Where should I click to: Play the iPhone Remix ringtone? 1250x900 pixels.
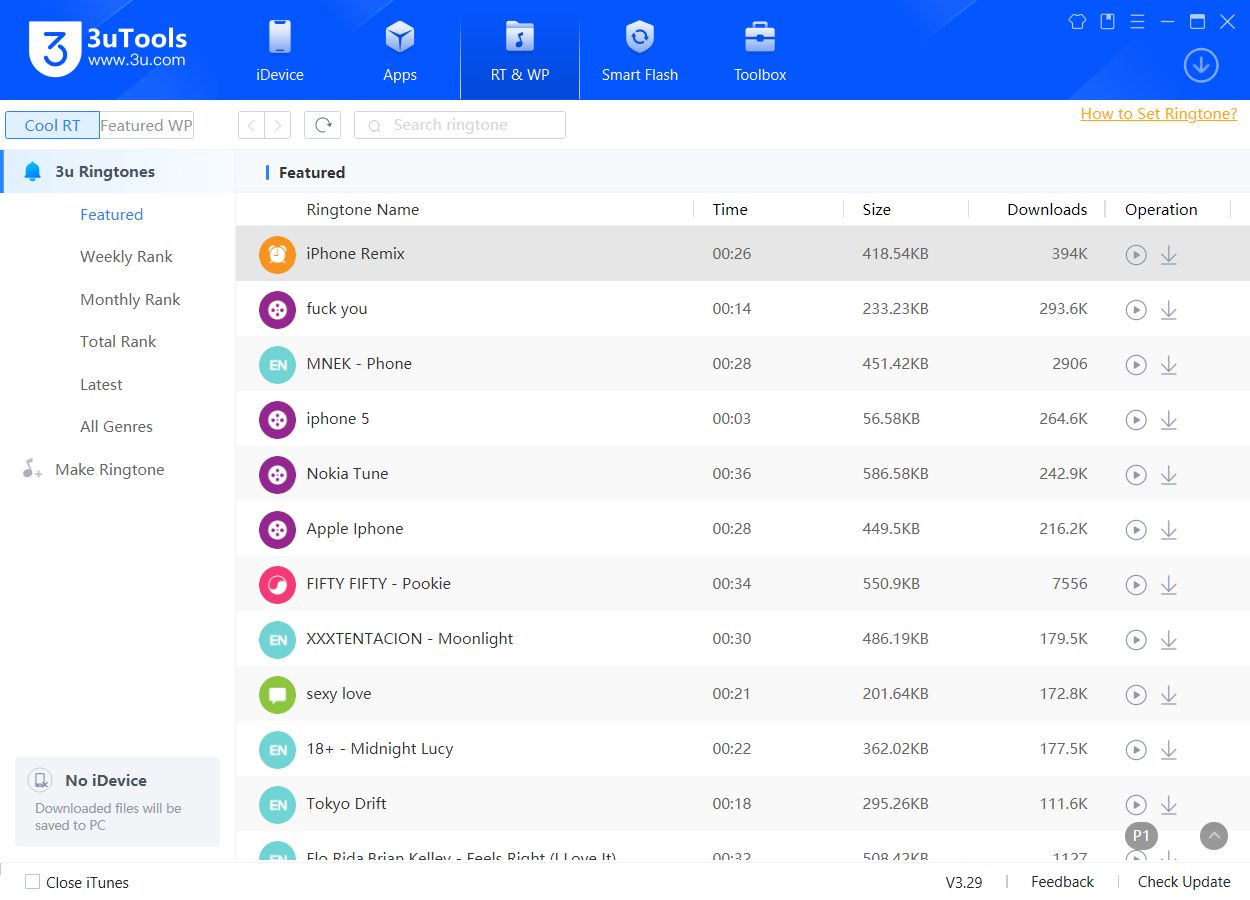[1135, 255]
